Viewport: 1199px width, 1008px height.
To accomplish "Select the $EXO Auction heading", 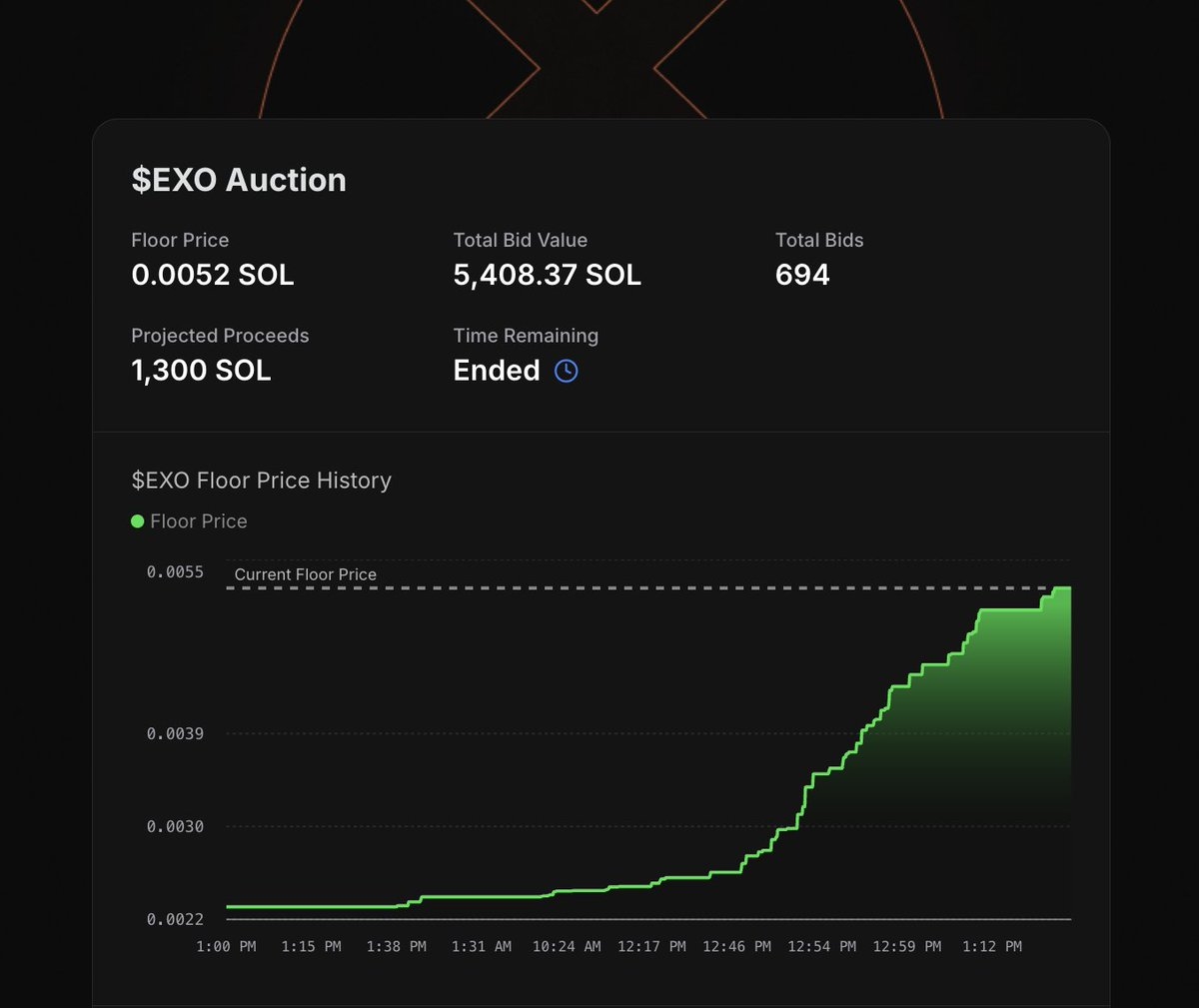I will pos(239,180).
